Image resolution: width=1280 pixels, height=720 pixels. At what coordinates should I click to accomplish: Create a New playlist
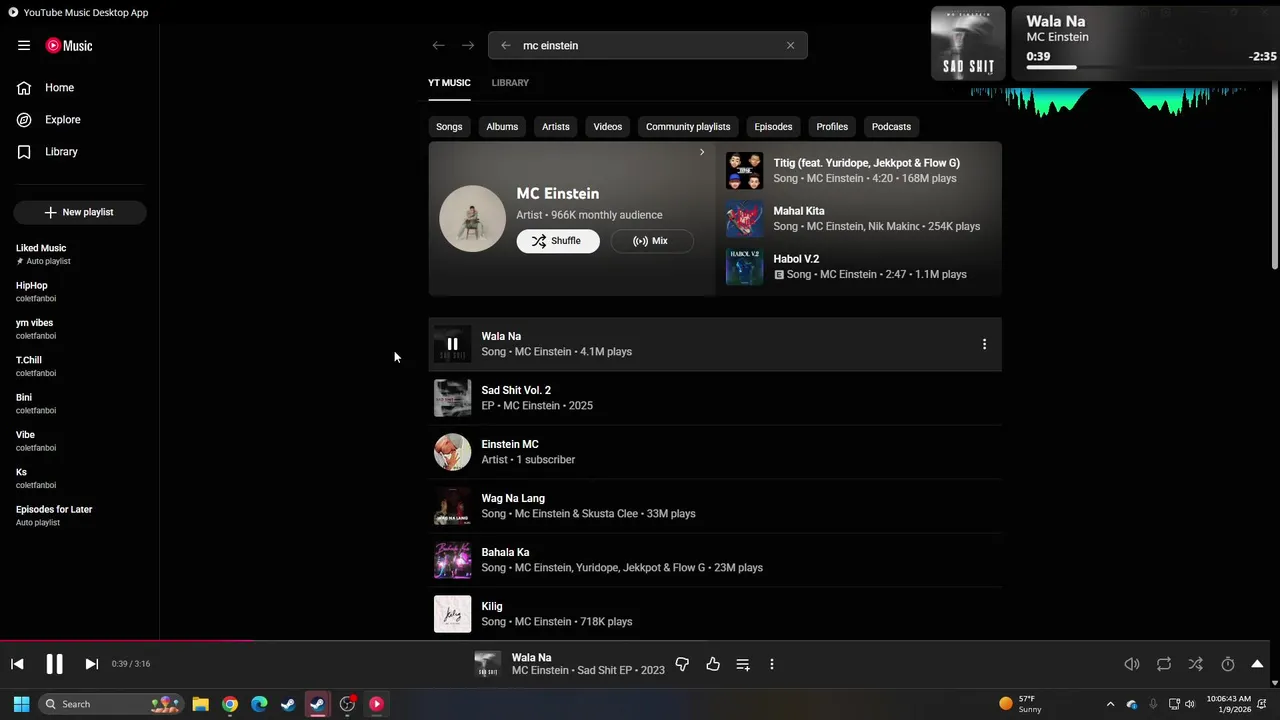80,212
